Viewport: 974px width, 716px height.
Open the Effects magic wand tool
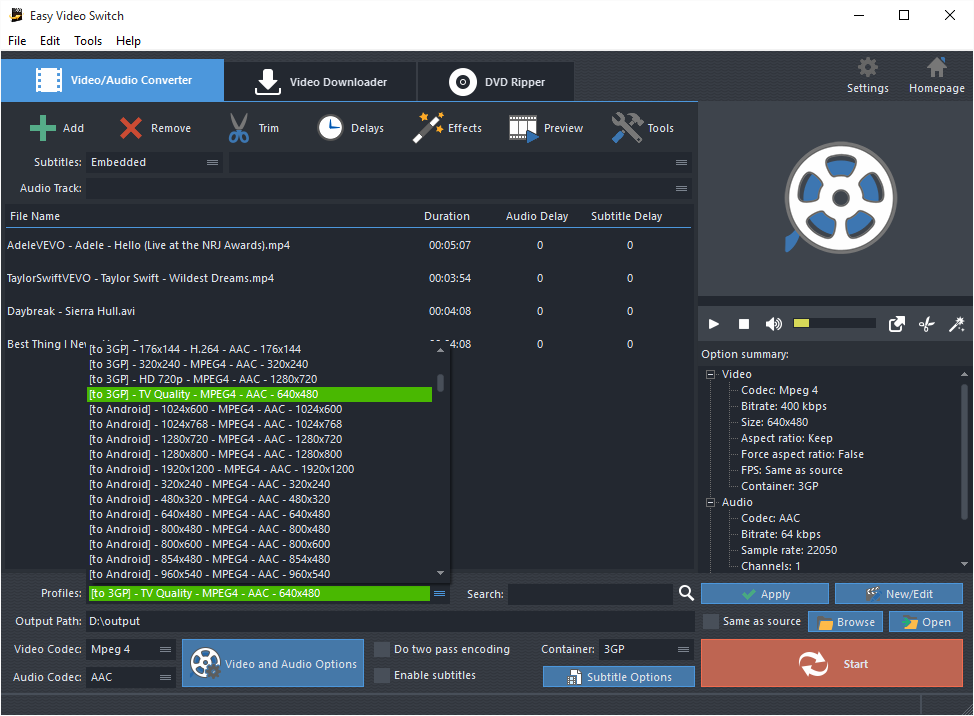click(x=429, y=128)
